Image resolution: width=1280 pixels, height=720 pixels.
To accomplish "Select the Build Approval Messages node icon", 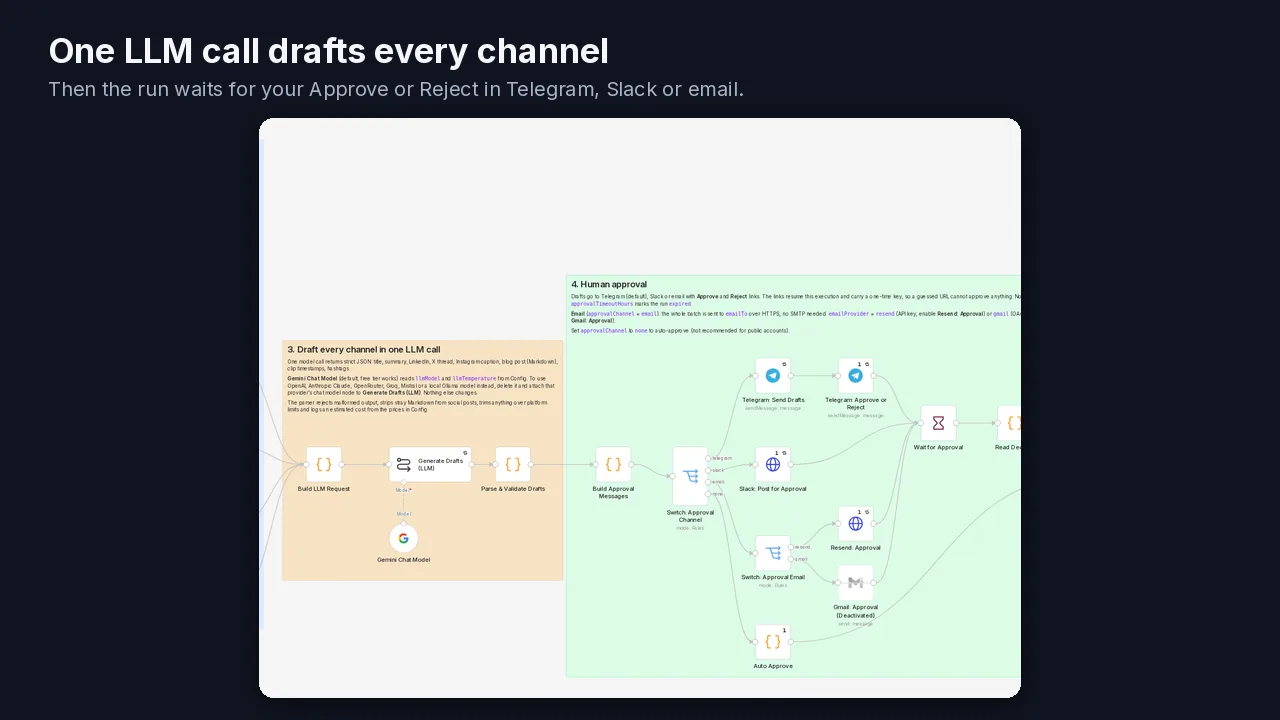I will coord(613,464).
